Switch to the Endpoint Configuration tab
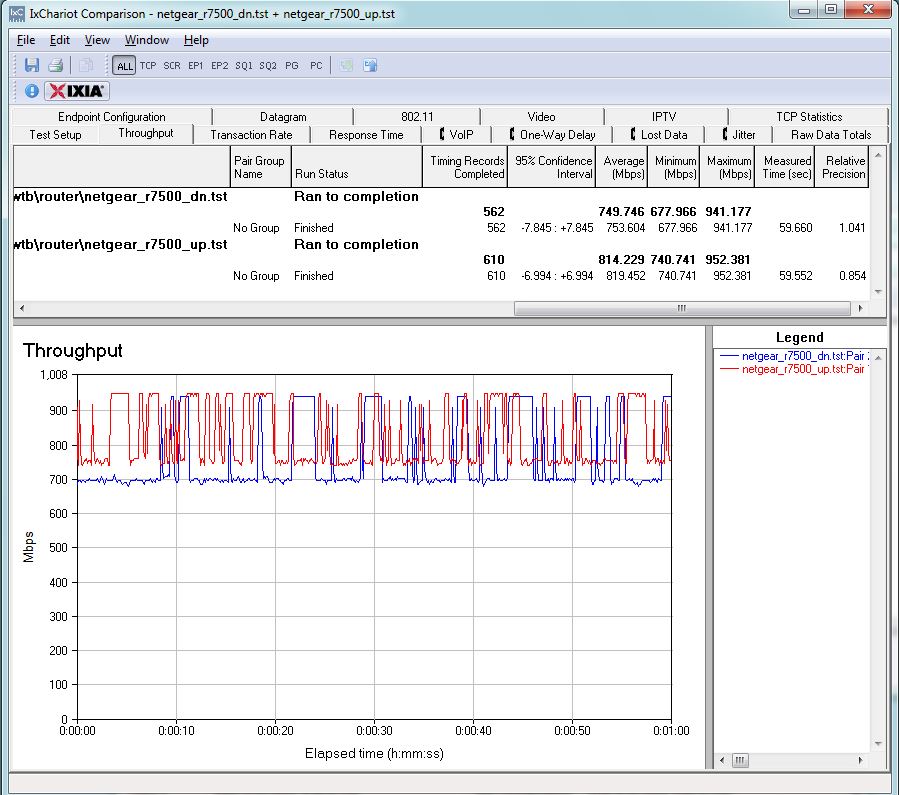899x795 pixels. click(112, 116)
